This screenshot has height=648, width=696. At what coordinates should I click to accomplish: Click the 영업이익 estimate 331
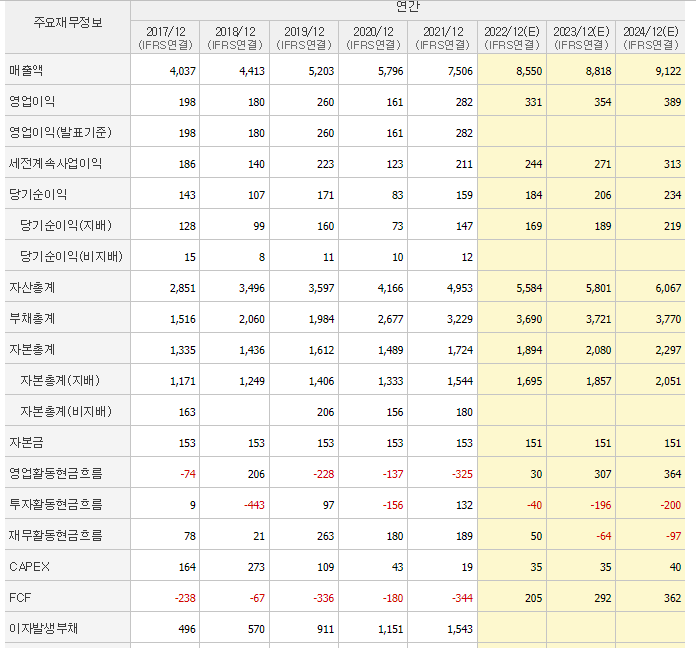tap(534, 102)
